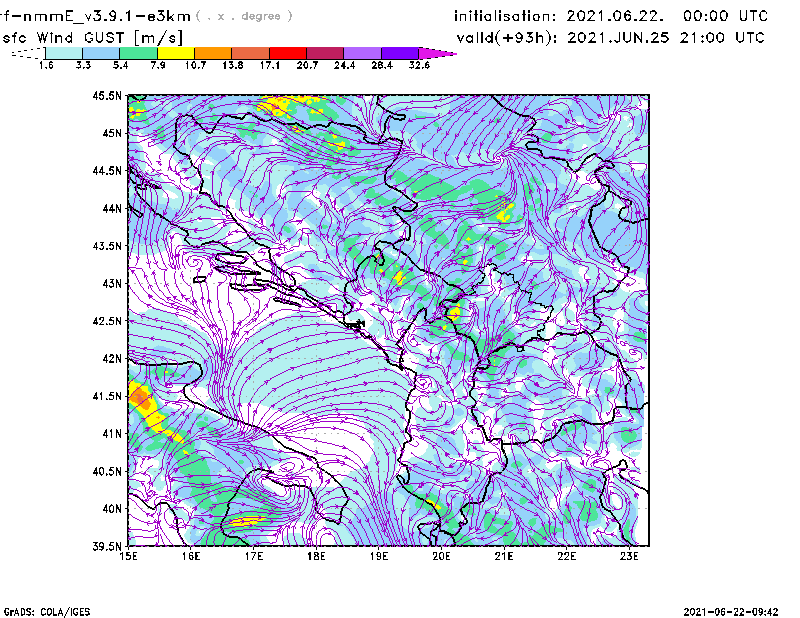Click the orange 10.7–13.8 legend swatch
The image size is (800, 618).
(x=213, y=53)
